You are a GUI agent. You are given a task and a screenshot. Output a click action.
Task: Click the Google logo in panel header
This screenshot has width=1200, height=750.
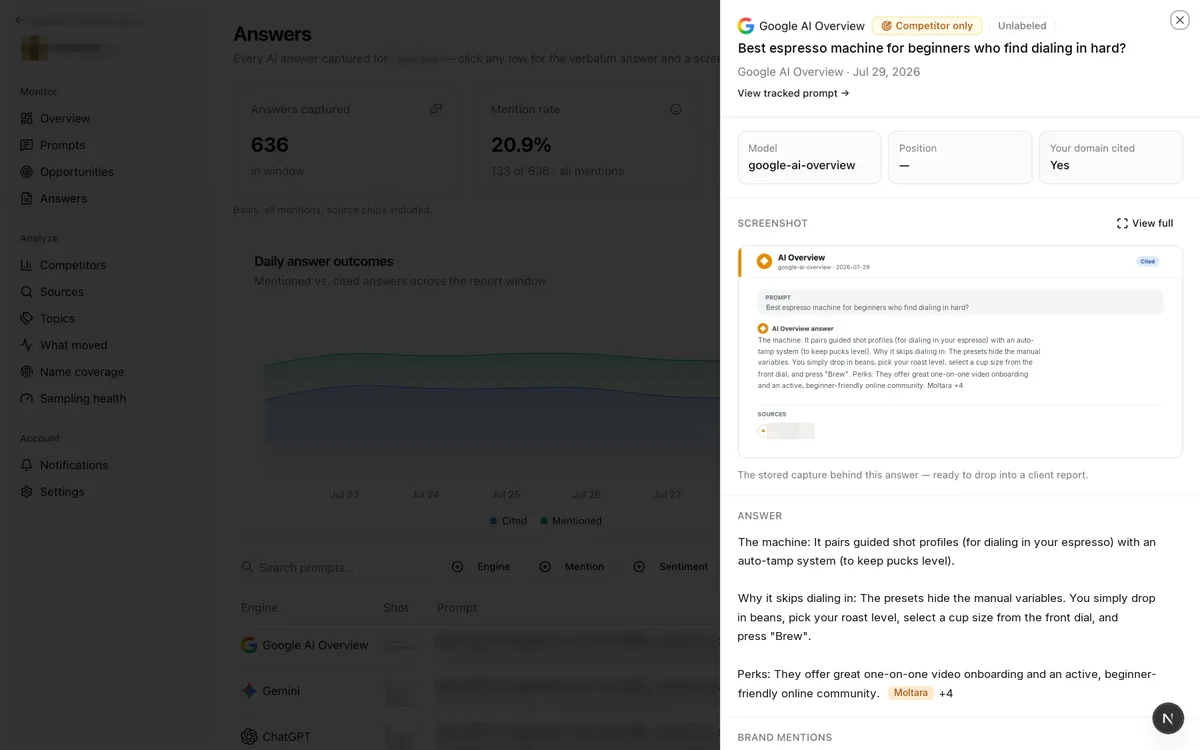coord(746,26)
